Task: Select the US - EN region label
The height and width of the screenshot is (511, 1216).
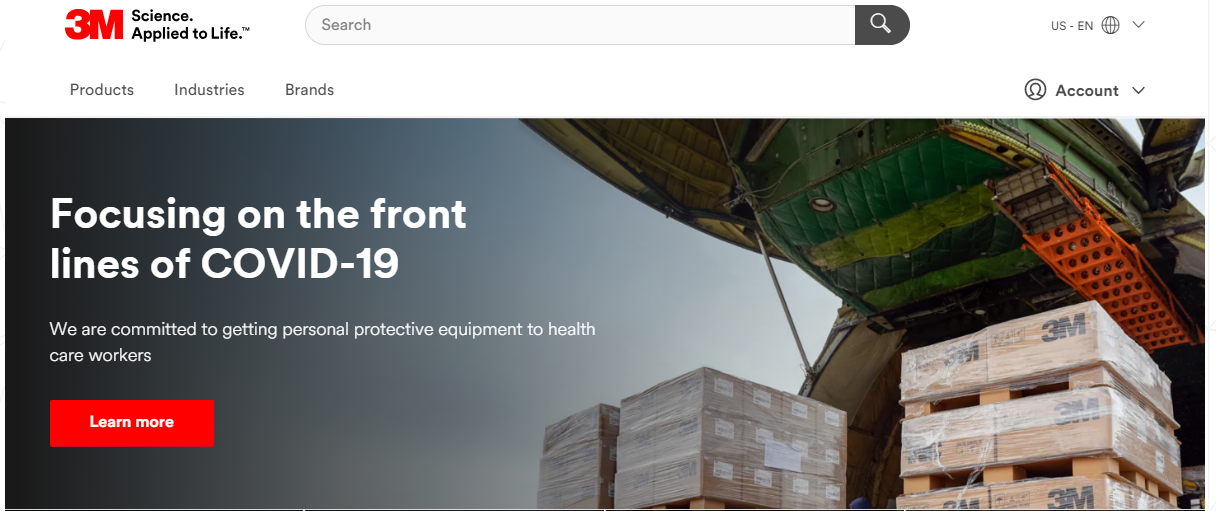Action: click(x=1072, y=26)
